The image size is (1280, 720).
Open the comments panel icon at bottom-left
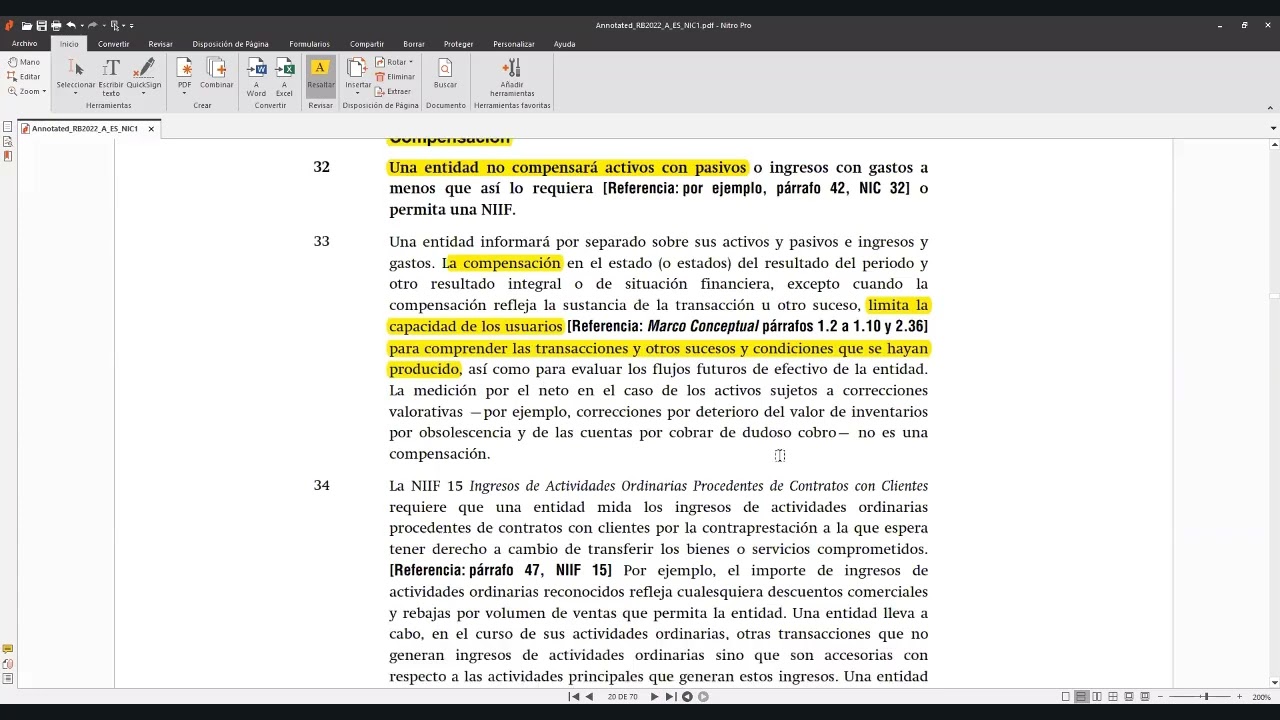(8, 650)
